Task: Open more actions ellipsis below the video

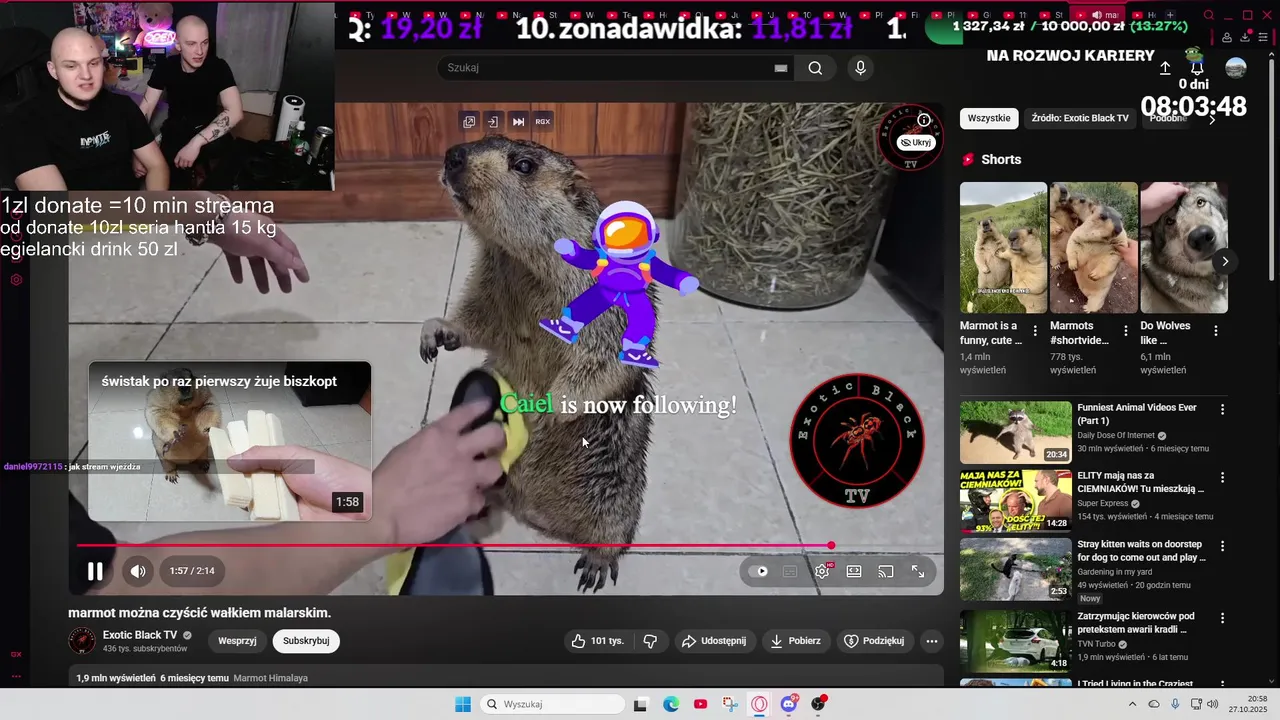Action: coord(932,641)
